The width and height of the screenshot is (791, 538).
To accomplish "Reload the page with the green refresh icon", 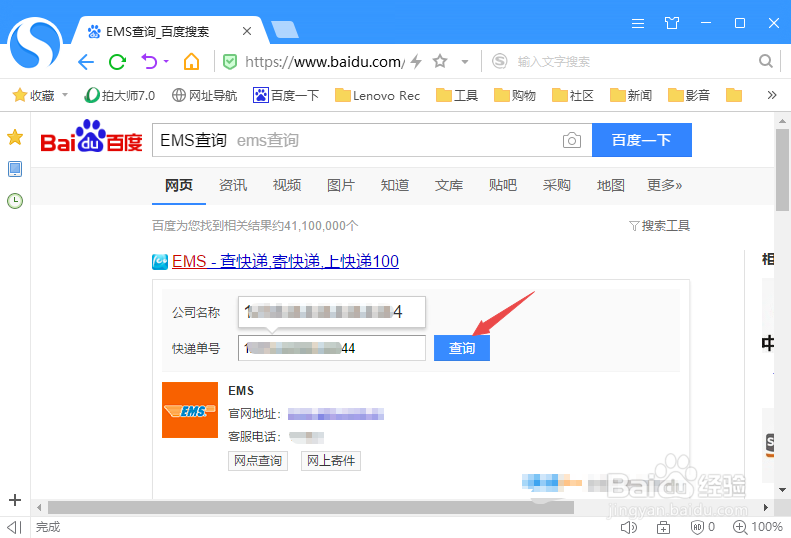I will (118, 62).
